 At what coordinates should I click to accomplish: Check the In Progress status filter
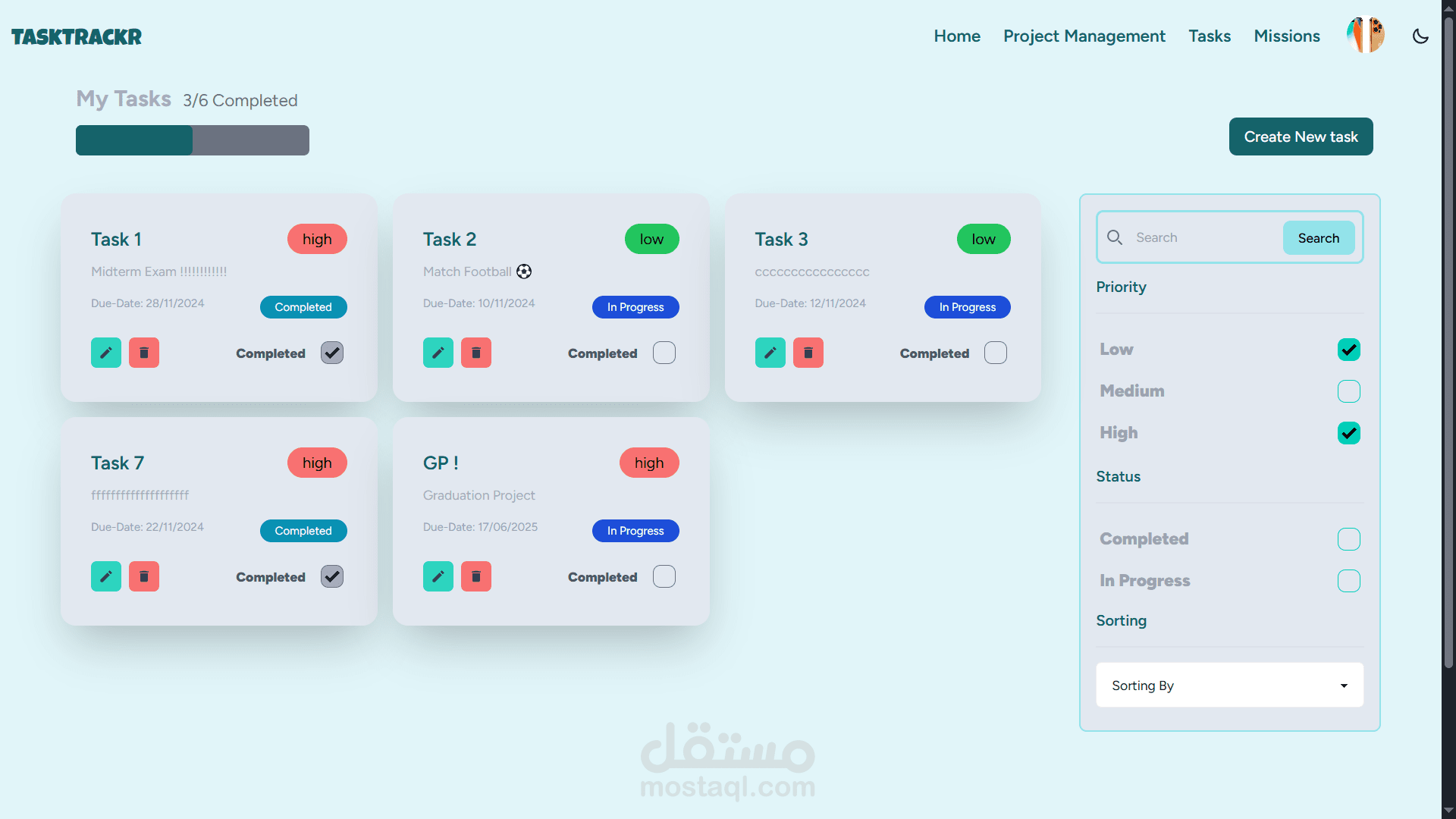click(1348, 581)
